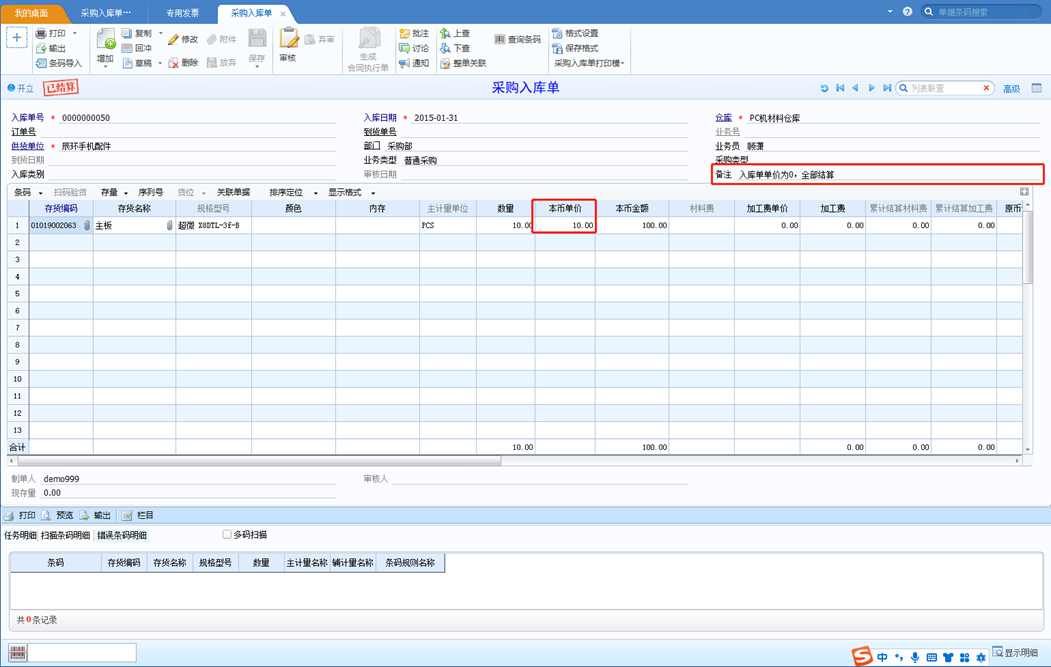Click the 列表联查 search field
1051x667 pixels.
pos(943,88)
